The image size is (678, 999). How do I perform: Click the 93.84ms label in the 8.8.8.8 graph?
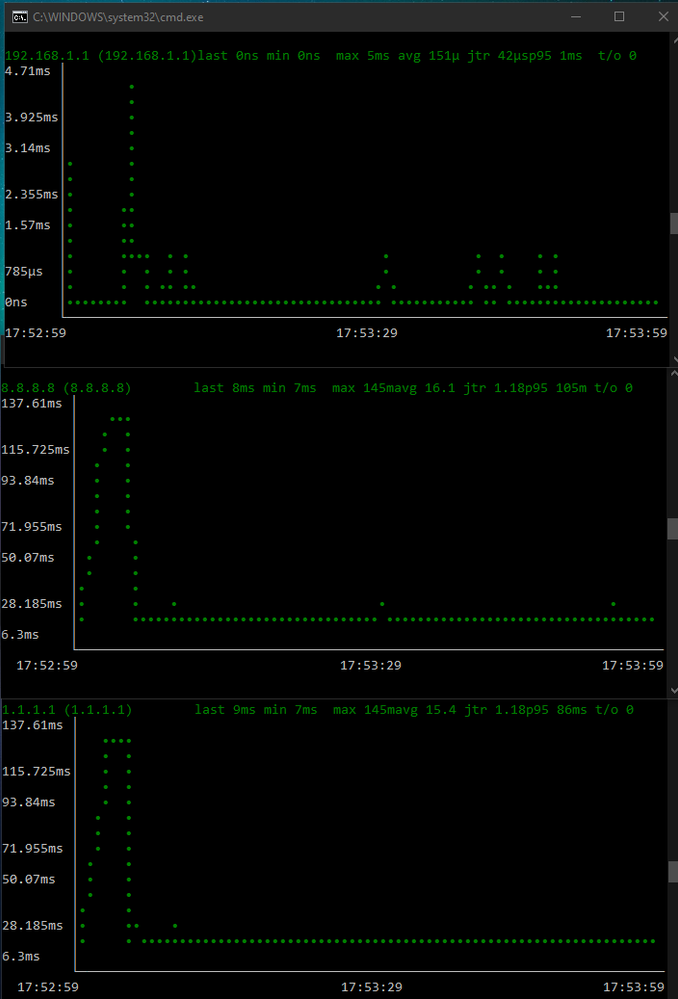coord(28,480)
